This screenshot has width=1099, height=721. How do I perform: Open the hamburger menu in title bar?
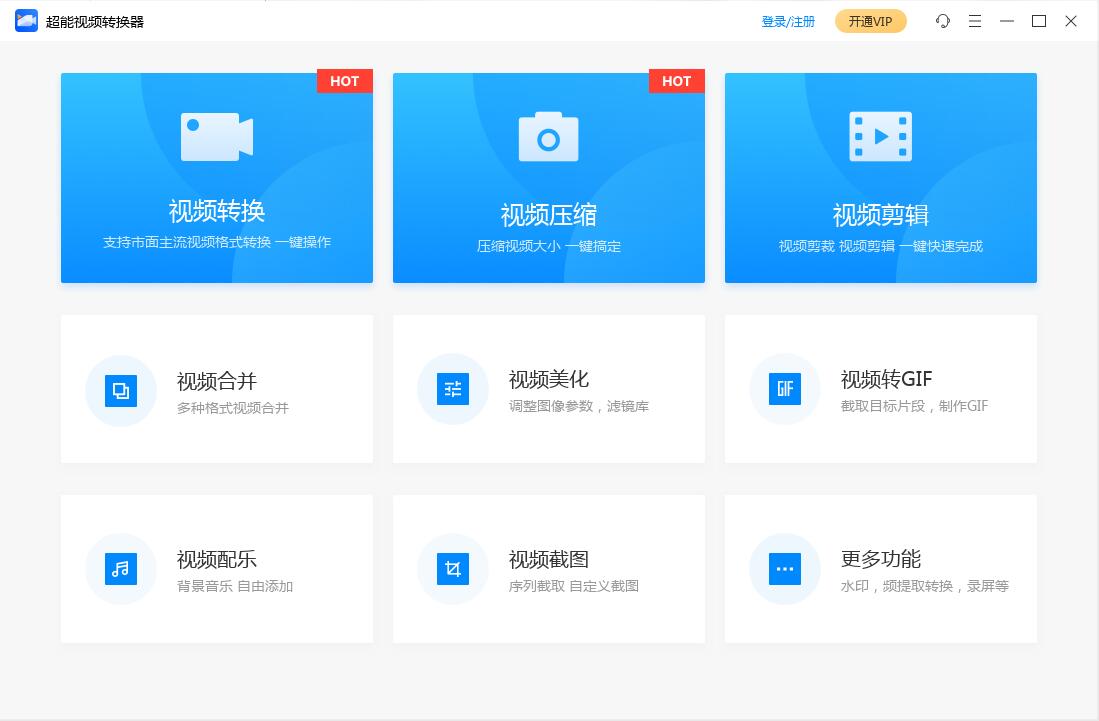974,21
